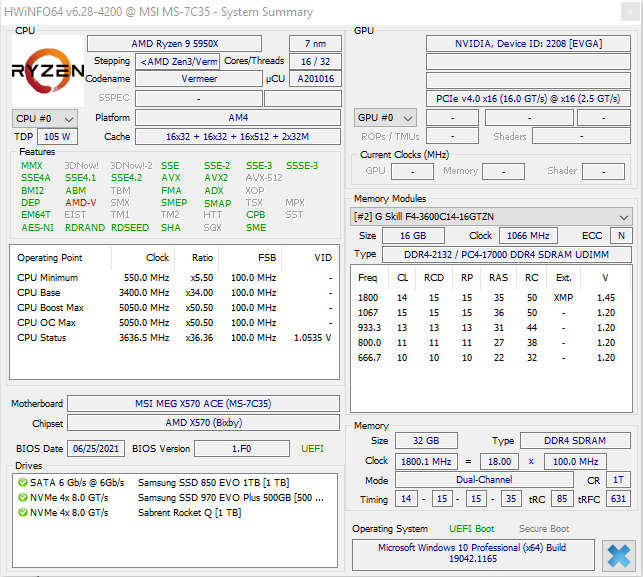Click the SSSE-3 feature label
This screenshot has height=577, width=643.
pyautogui.click(x=302, y=166)
